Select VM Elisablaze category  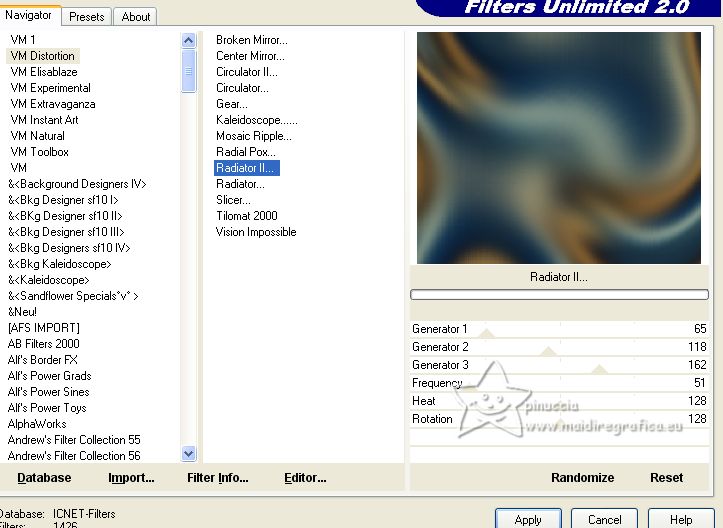[44, 72]
